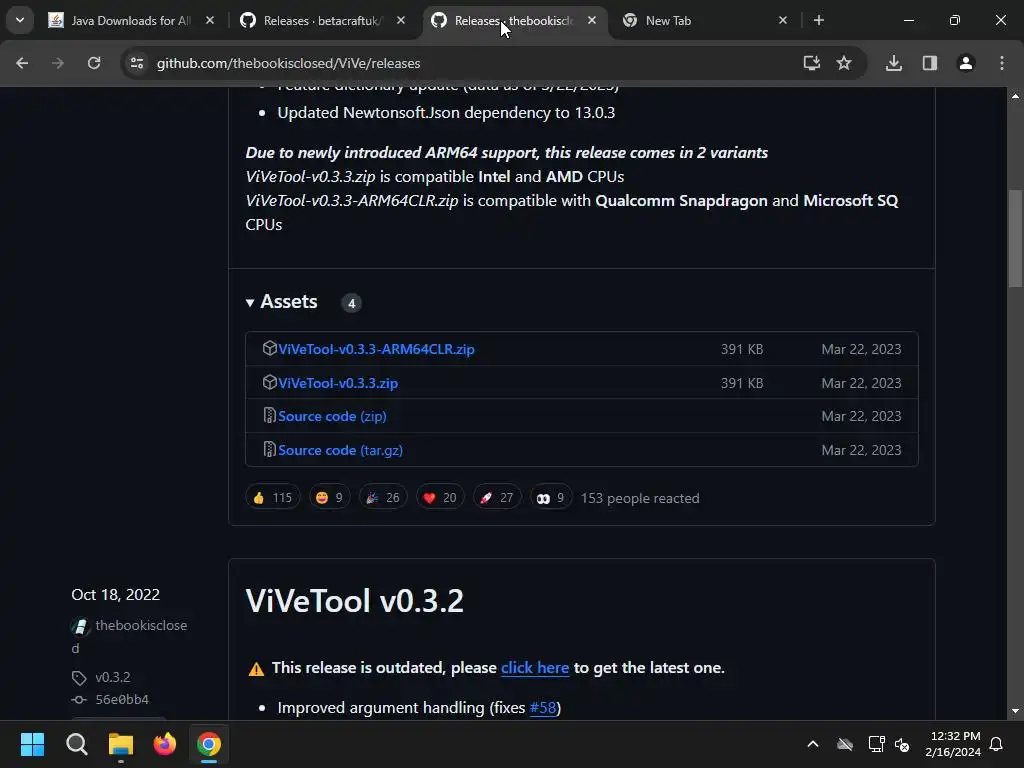Switch to Releases betacraftuk tab
The height and width of the screenshot is (768, 1024).
click(x=322, y=20)
